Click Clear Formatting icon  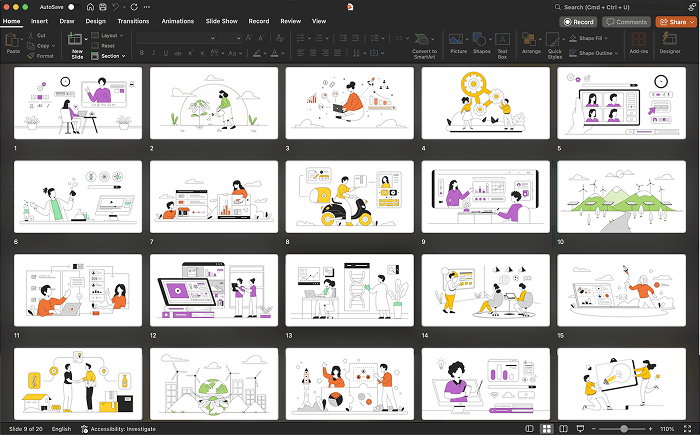point(279,38)
